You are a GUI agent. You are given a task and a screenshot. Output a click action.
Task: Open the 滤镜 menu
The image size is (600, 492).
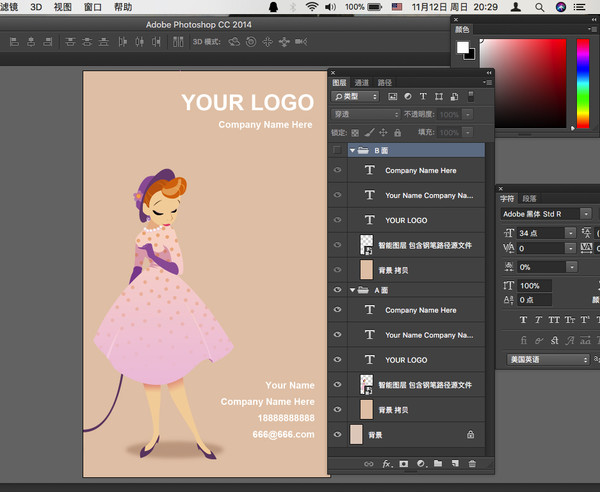9,7
